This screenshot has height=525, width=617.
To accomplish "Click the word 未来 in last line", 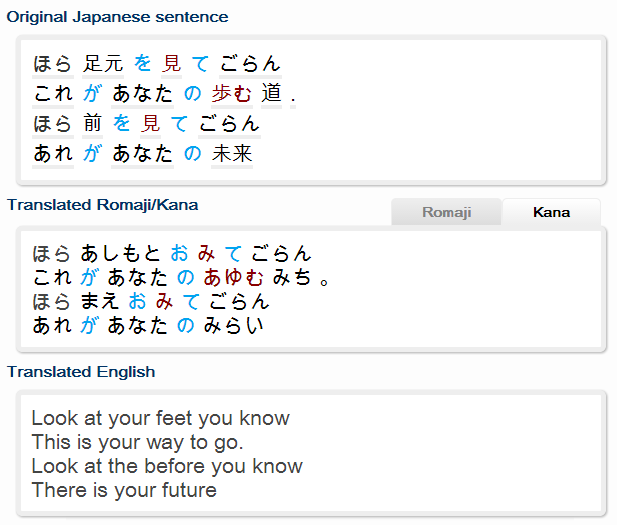I will click(232, 153).
